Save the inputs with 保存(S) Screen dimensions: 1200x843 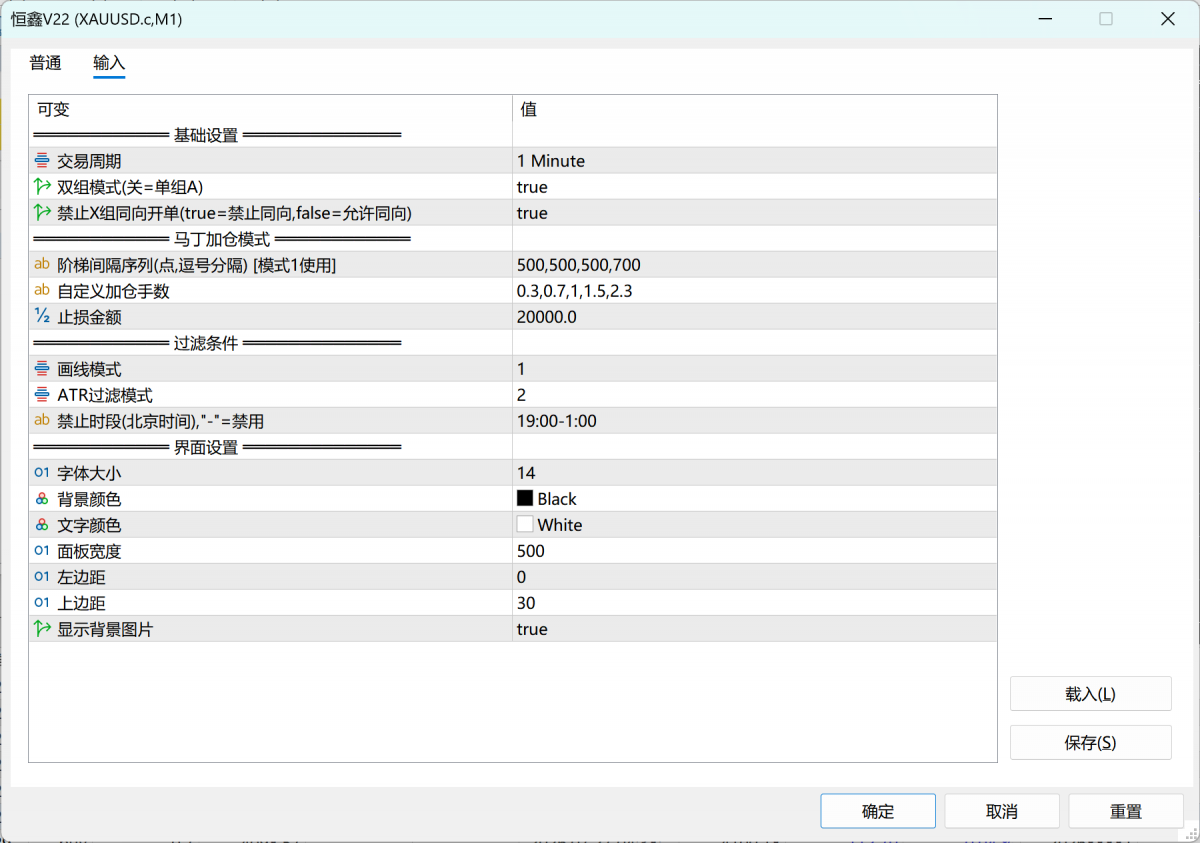point(1091,742)
